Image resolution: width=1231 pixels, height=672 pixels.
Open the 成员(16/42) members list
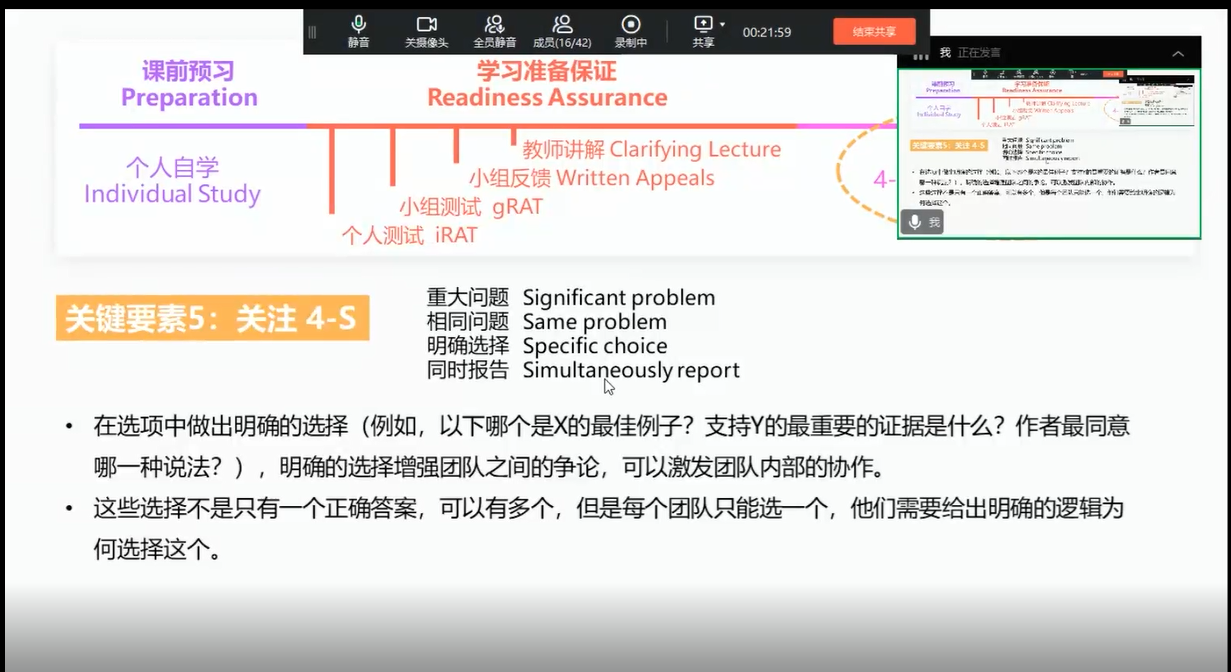pos(562,30)
